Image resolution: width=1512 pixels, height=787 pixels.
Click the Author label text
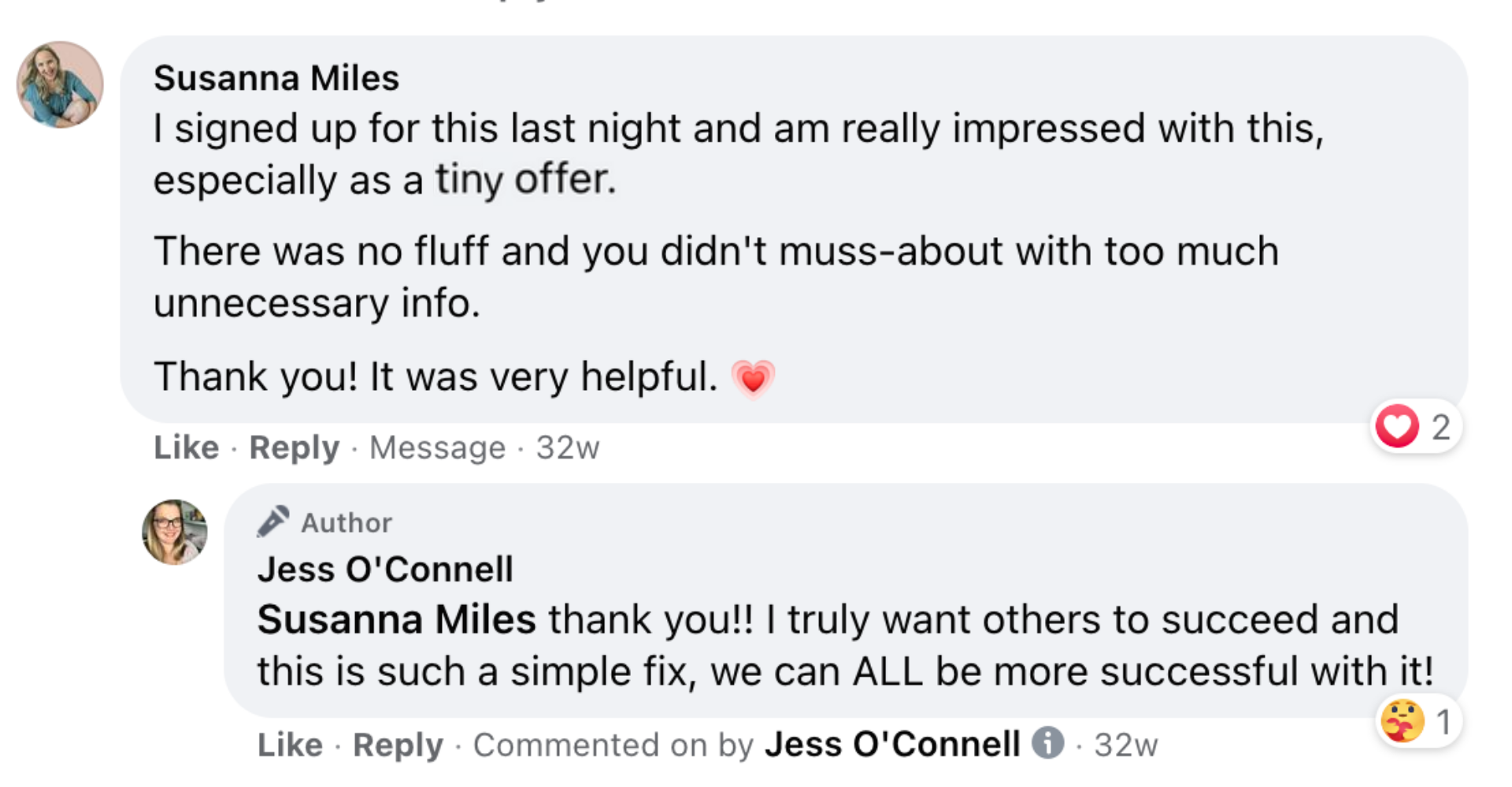point(346,523)
